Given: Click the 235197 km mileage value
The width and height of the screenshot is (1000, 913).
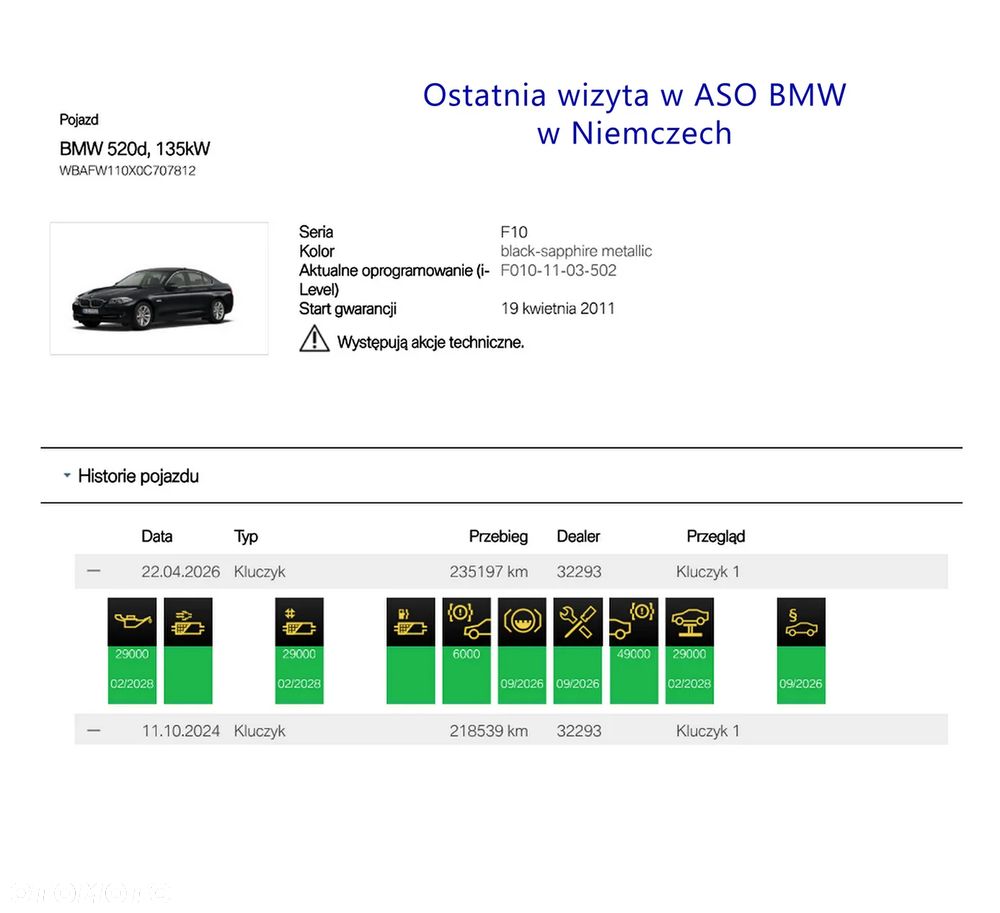Looking at the screenshot, I should 489,571.
